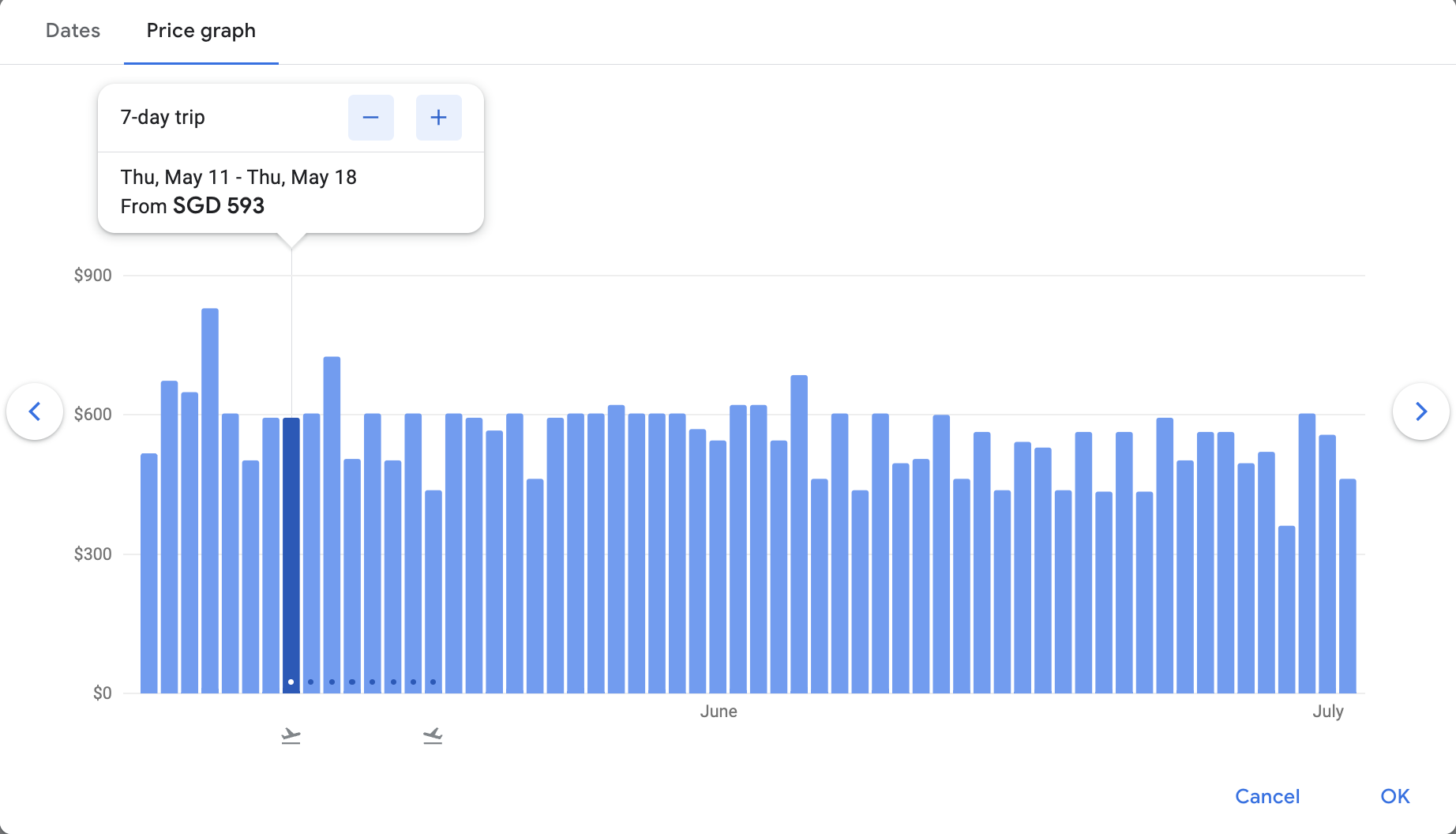1456x834 pixels.
Task: Select the Price graph tab
Action: [201, 31]
